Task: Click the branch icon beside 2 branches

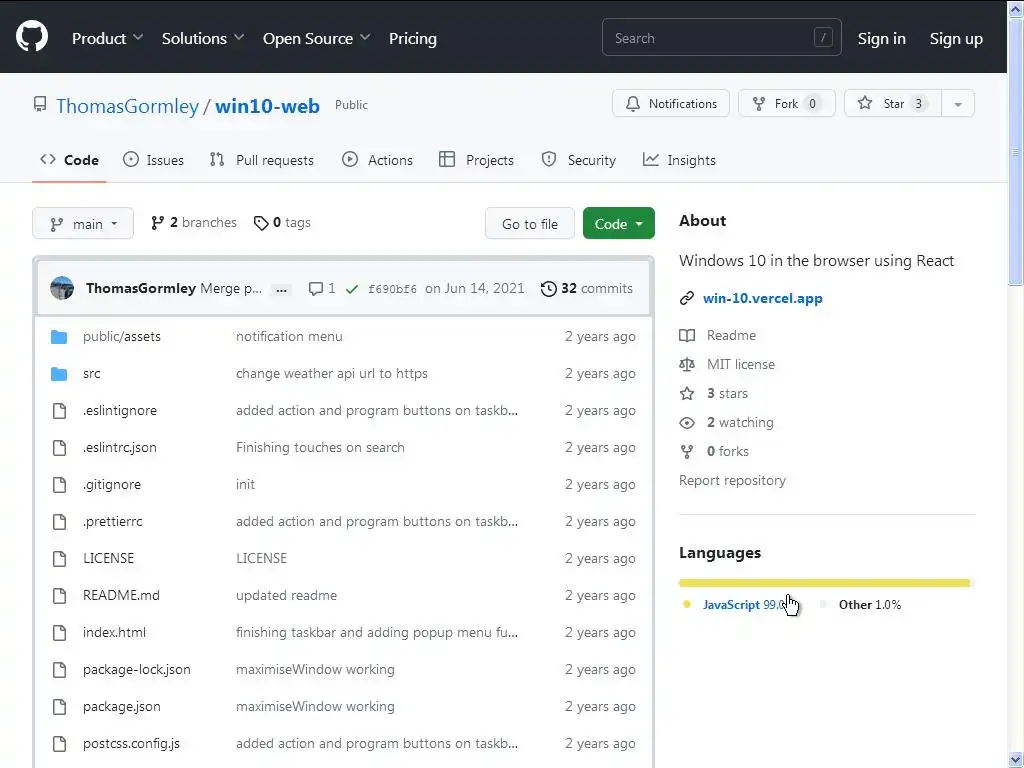Action: point(157,223)
